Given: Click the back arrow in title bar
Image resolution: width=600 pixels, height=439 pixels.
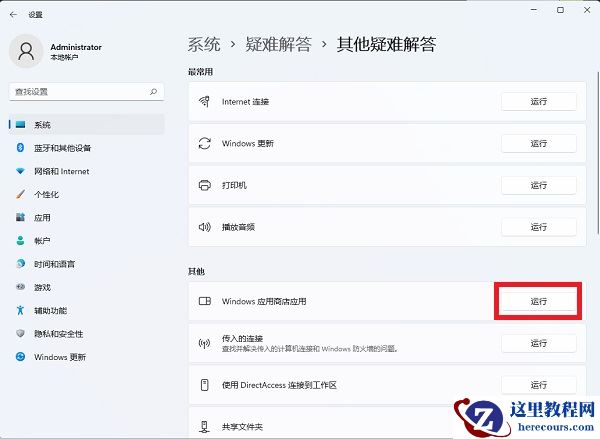Looking at the screenshot, I should [x=13, y=15].
